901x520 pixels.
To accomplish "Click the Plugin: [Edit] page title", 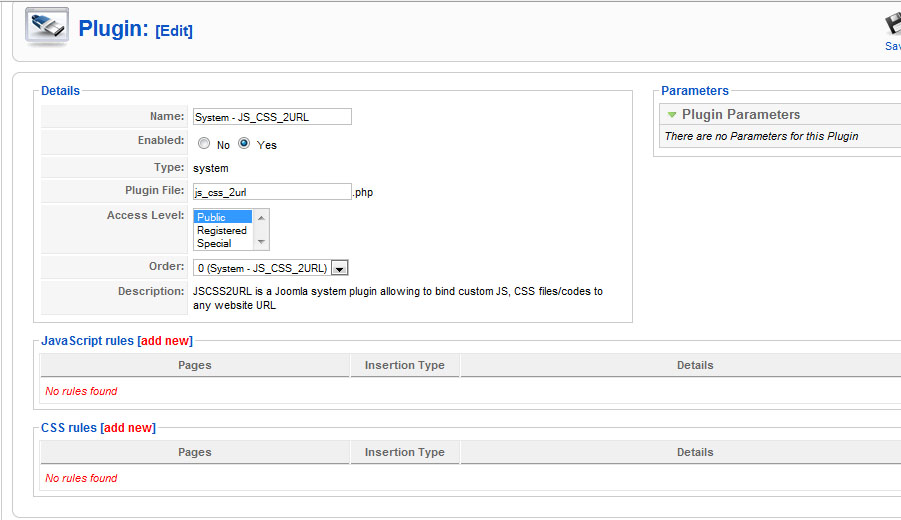I will coord(136,29).
